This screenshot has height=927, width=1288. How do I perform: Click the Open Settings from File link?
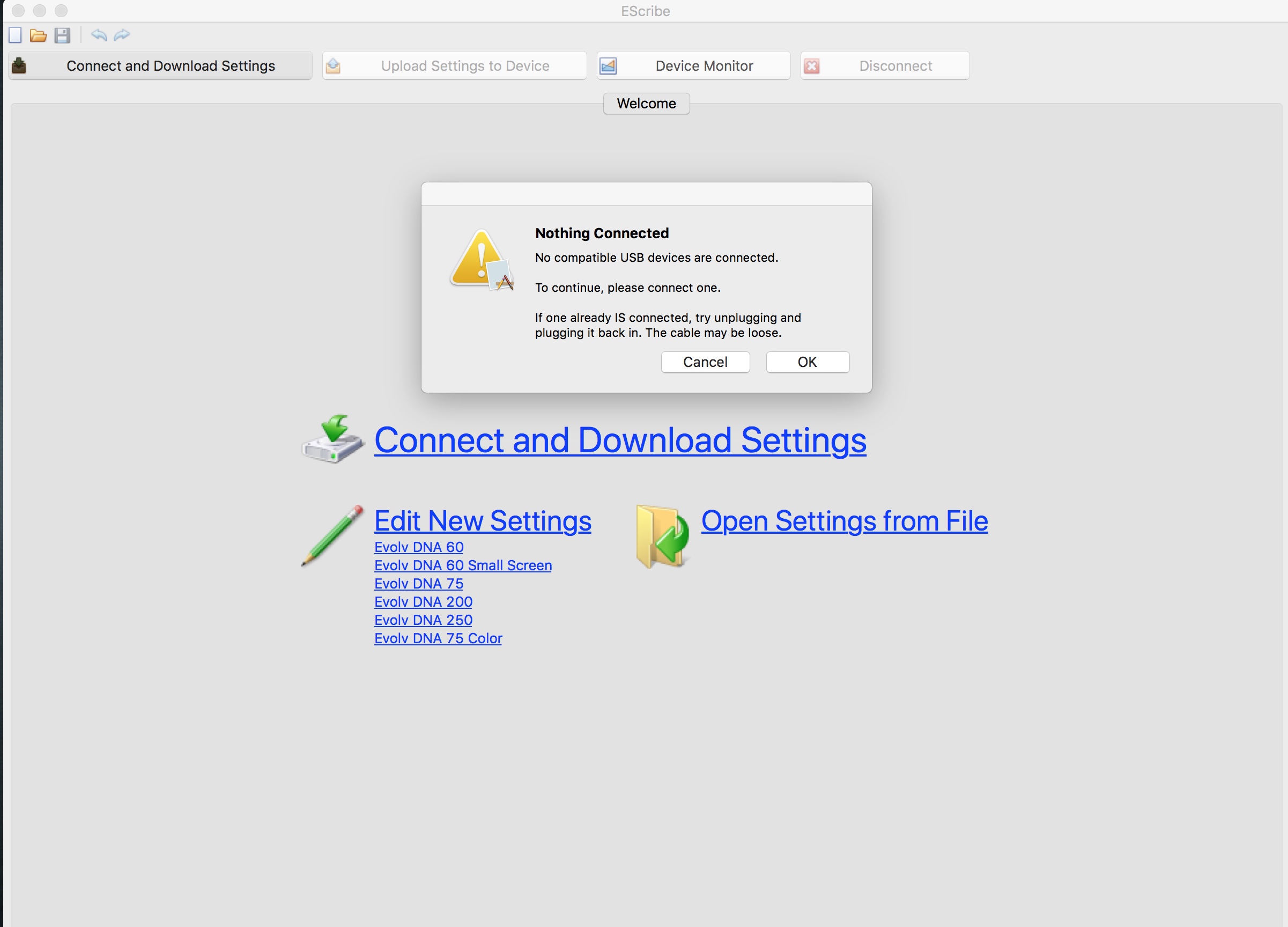[845, 521]
